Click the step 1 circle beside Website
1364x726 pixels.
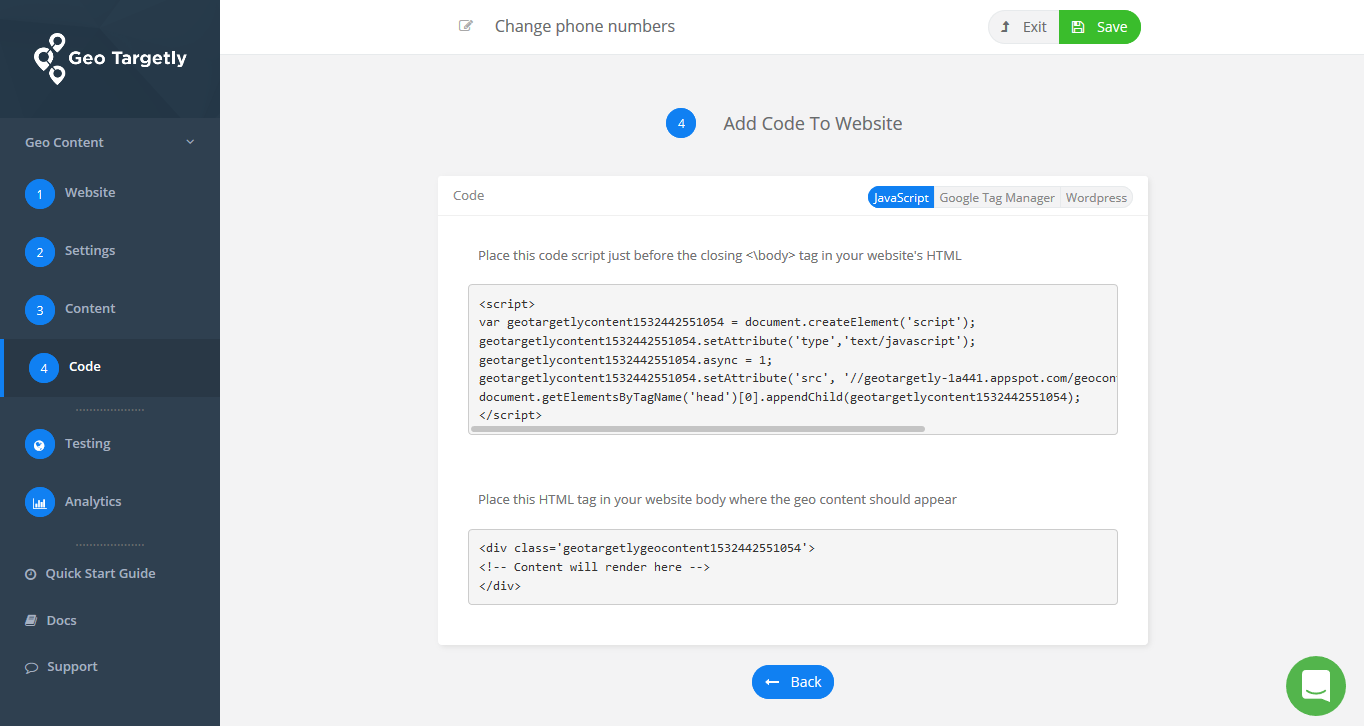click(x=40, y=194)
